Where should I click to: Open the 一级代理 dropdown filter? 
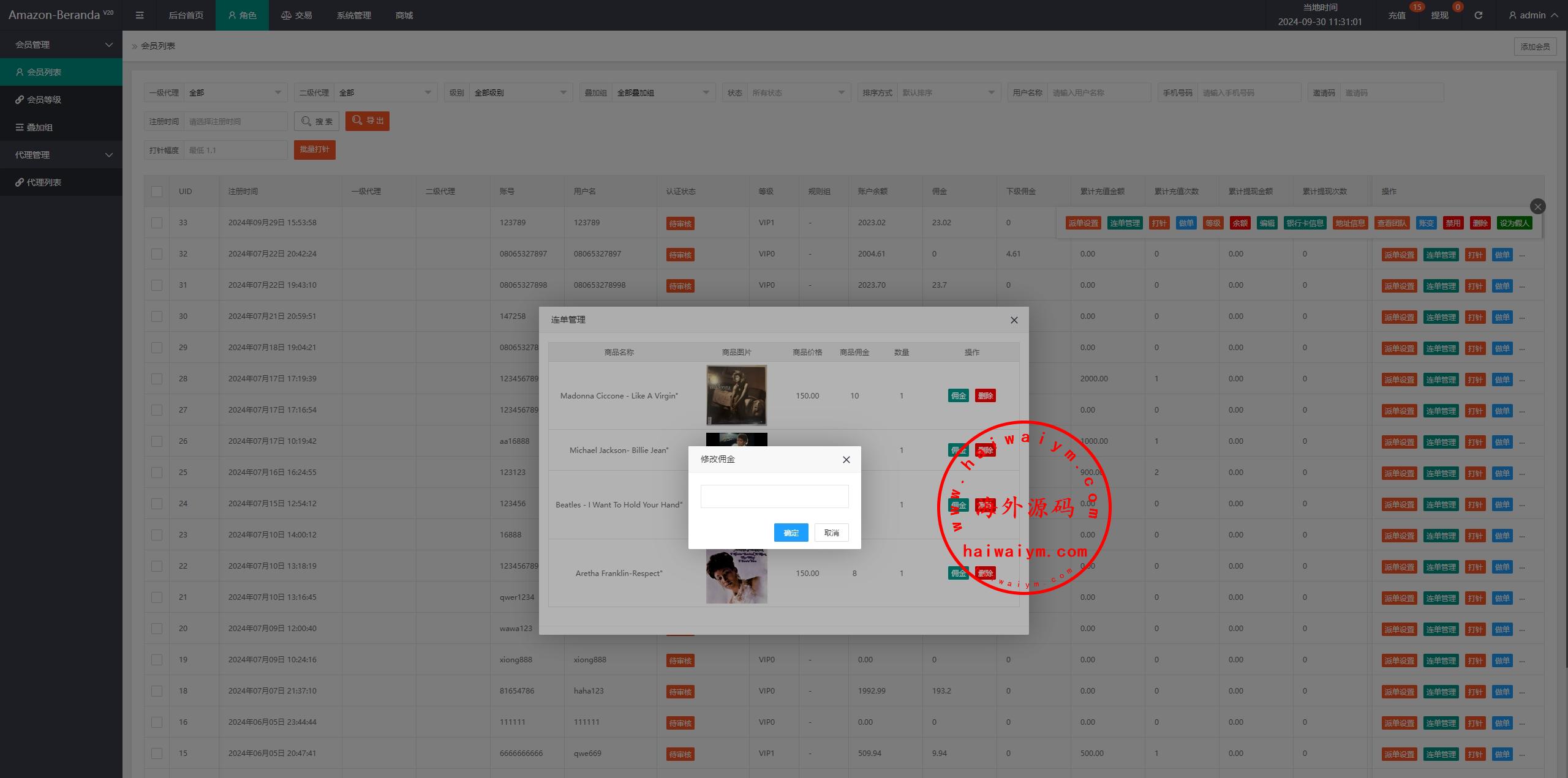pos(235,93)
